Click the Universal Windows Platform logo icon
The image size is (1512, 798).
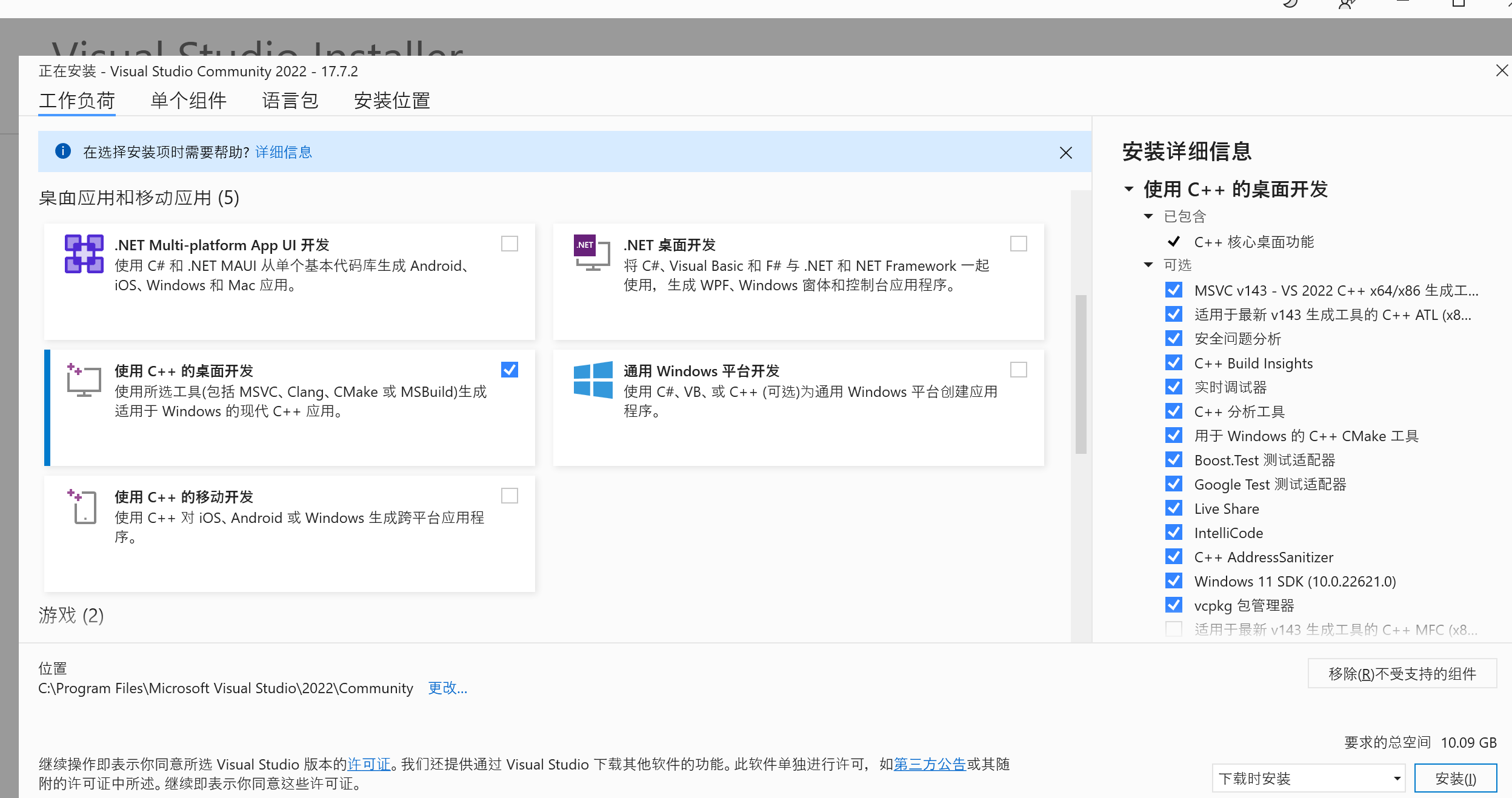click(593, 380)
